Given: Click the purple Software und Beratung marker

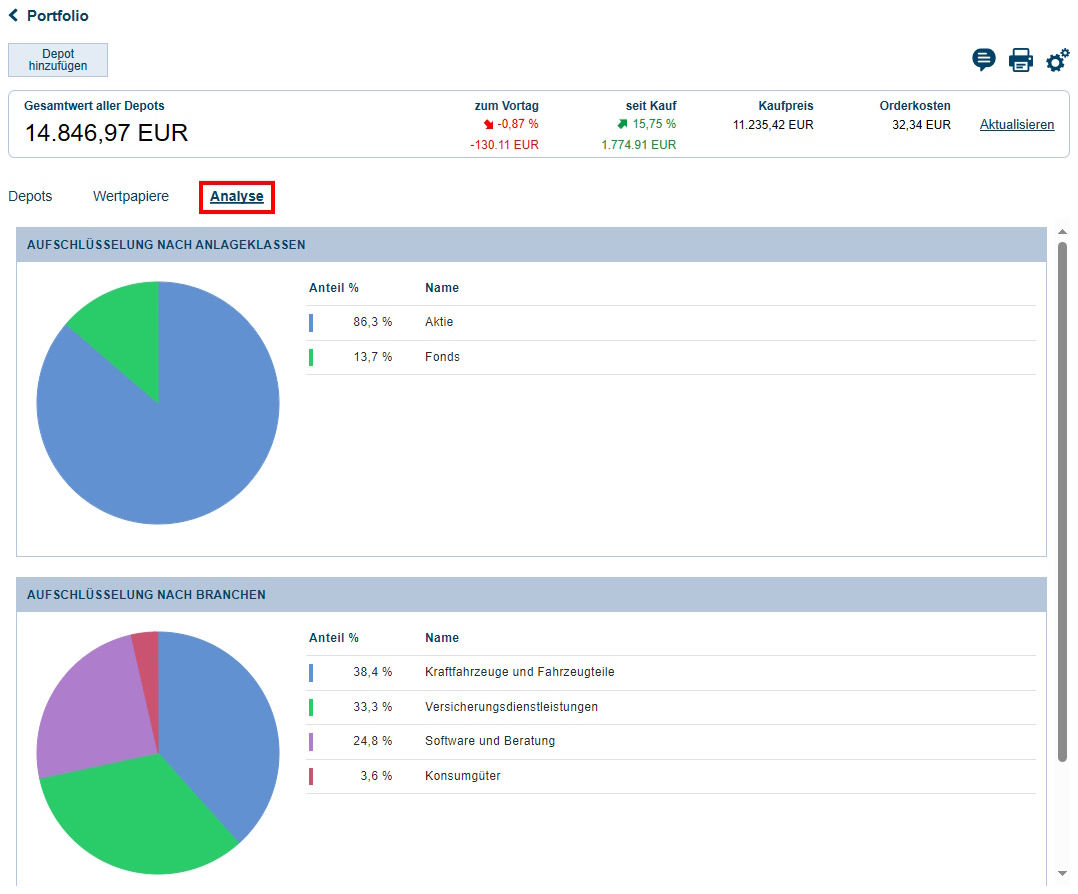Looking at the screenshot, I should coord(311,742).
